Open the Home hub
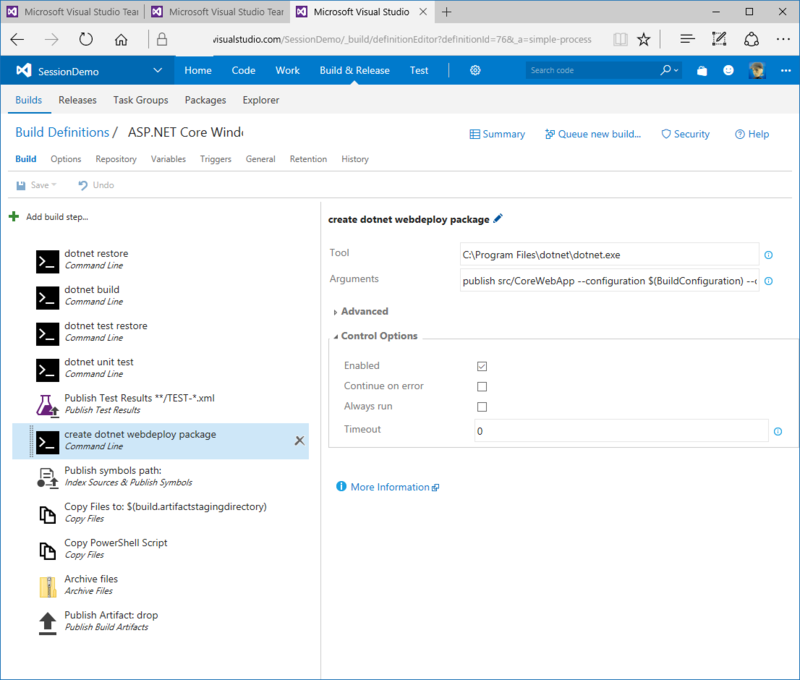 pos(198,70)
